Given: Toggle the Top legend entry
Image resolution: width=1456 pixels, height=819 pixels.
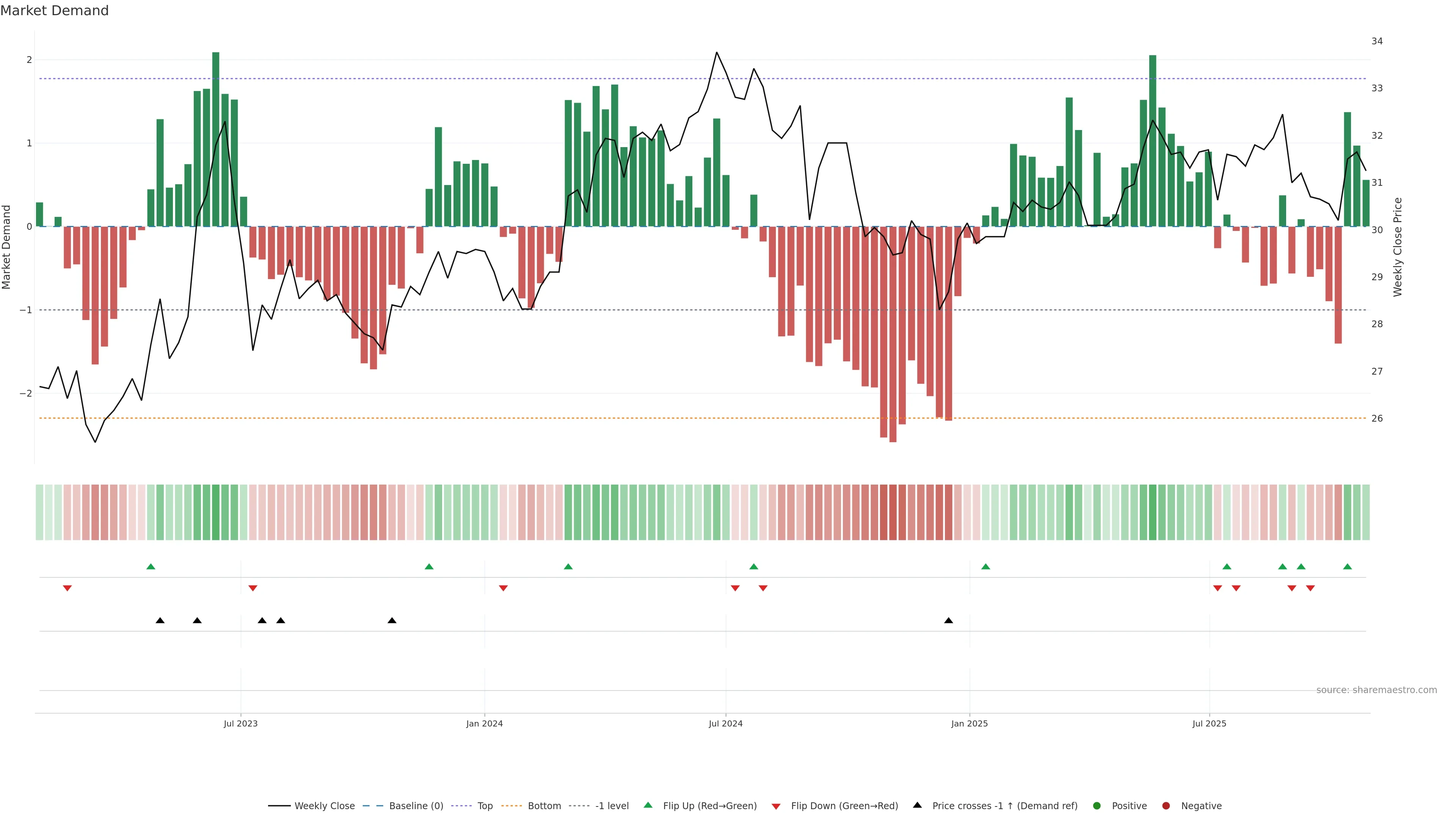Looking at the screenshot, I should [485, 805].
